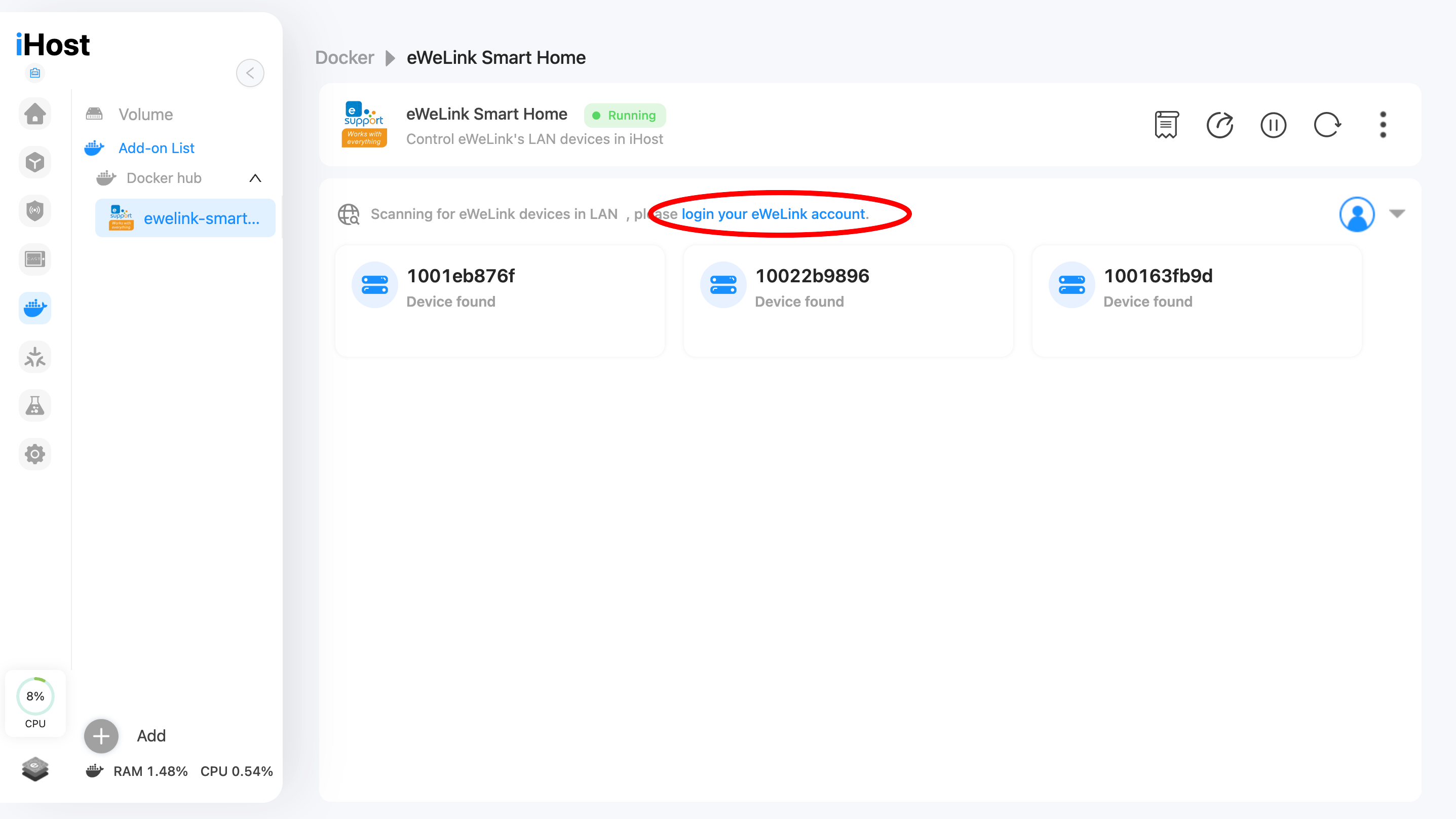Click the CPU 0.54% usage text
The image size is (1456, 819).
click(237, 771)
